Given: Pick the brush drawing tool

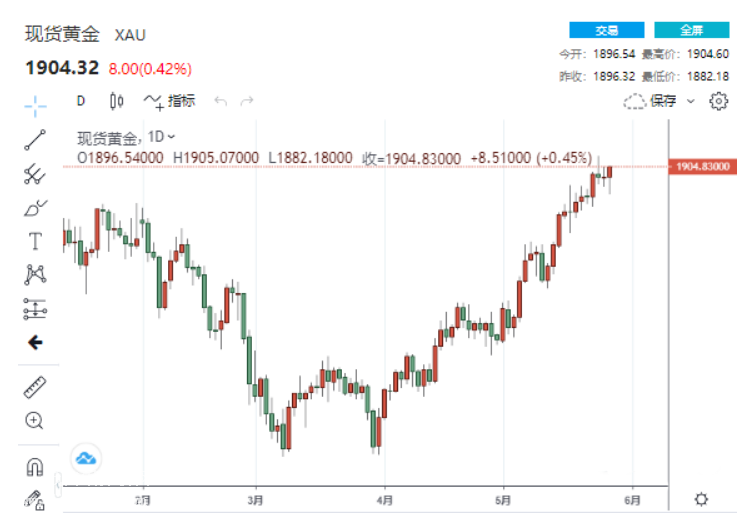Looking at the screenshot, I should 35,208.
